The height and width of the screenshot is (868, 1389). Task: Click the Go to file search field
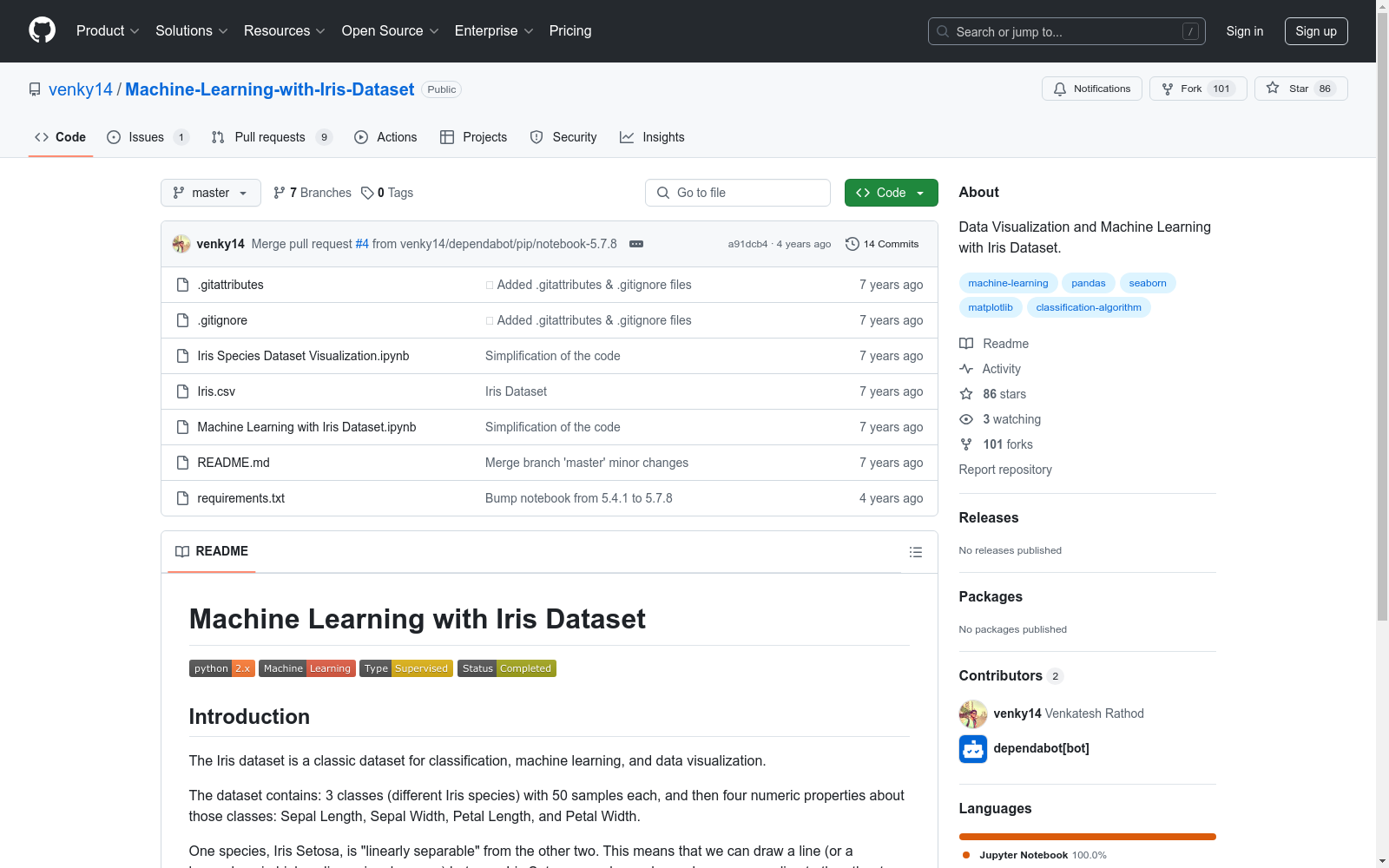click(x=738, y=193)
